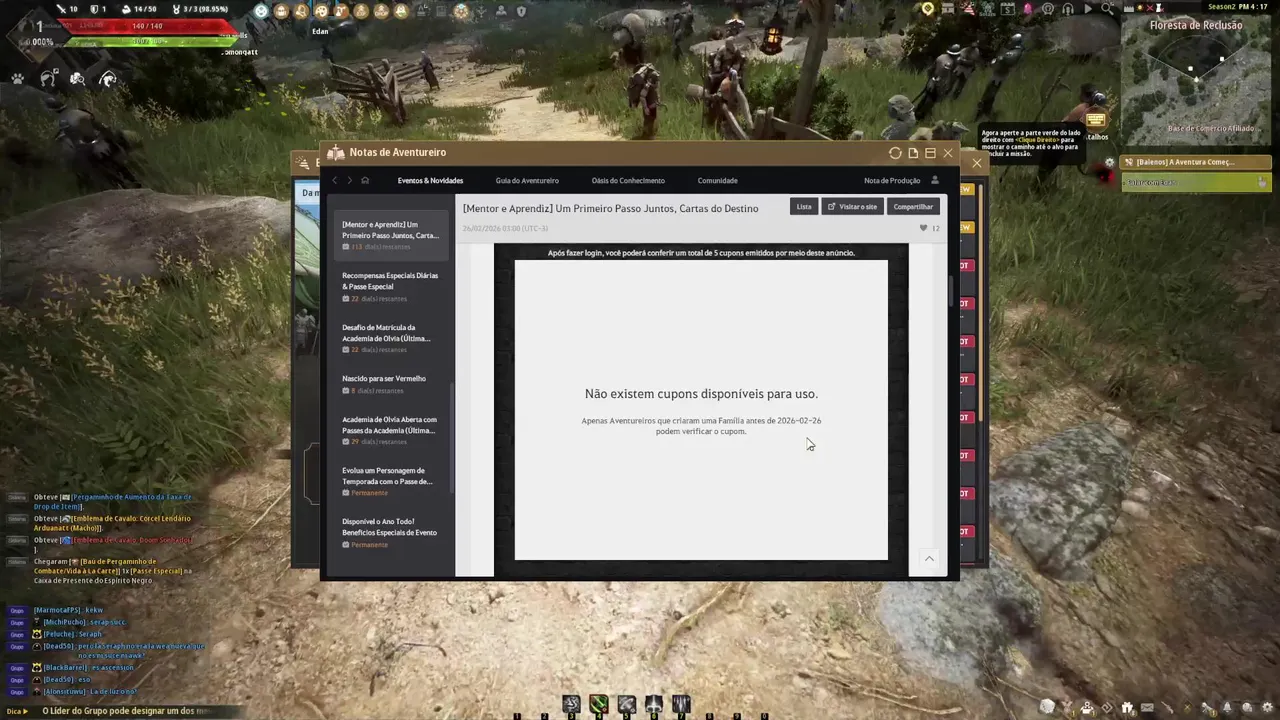The width and height of the screenshot is (1280, 720).
Task: Open Recompensas Especiais Diárias & Passe Especial
Action: (x=391, y=286)
